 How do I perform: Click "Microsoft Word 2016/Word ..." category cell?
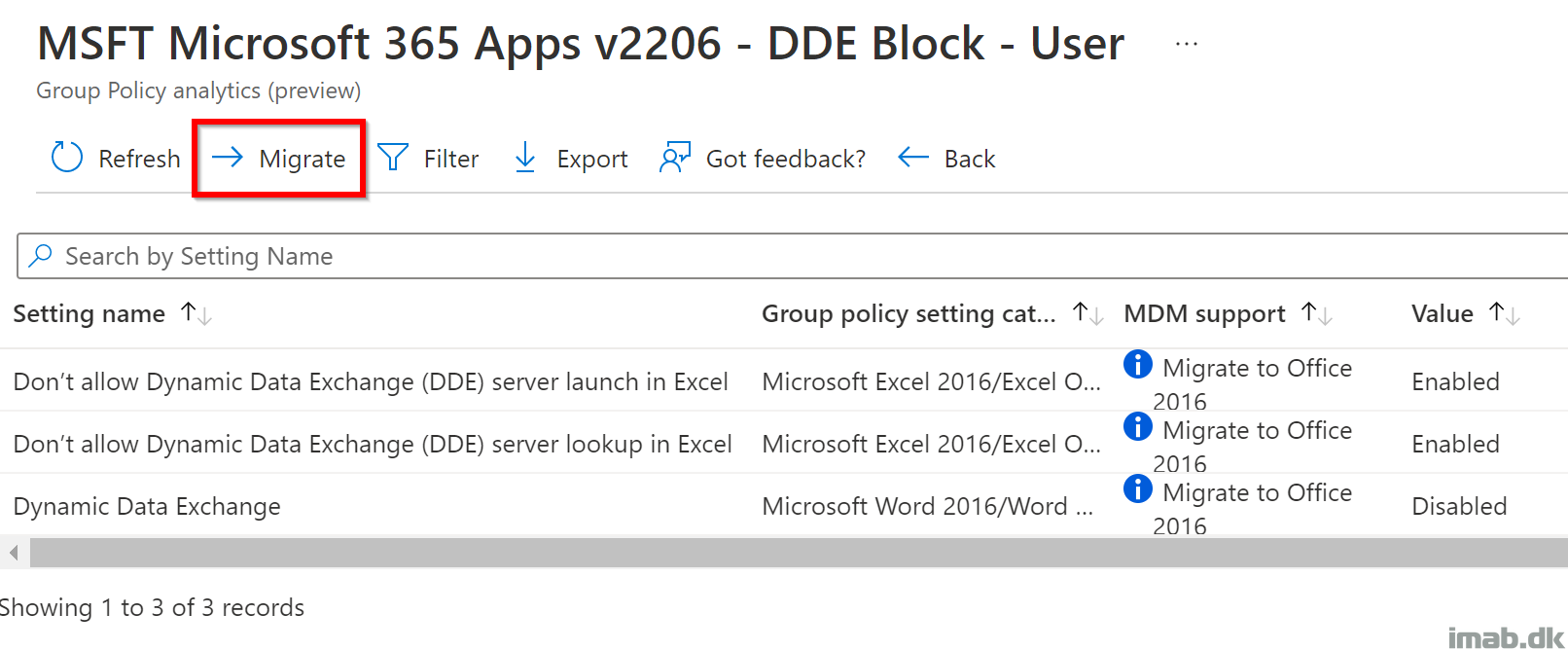(x=928, y=506)
